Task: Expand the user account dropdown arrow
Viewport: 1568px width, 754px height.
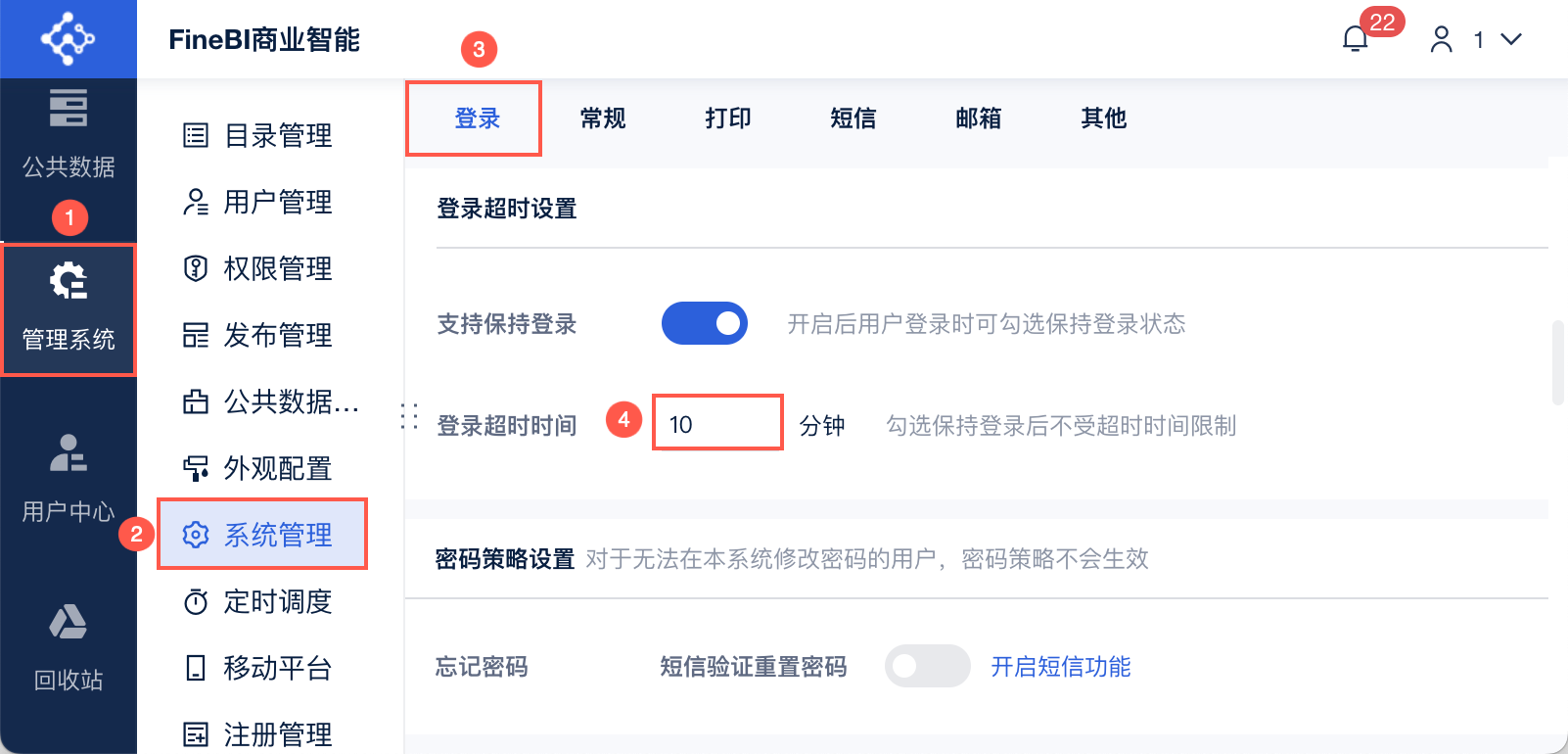Action: (x=1511, y=39)
